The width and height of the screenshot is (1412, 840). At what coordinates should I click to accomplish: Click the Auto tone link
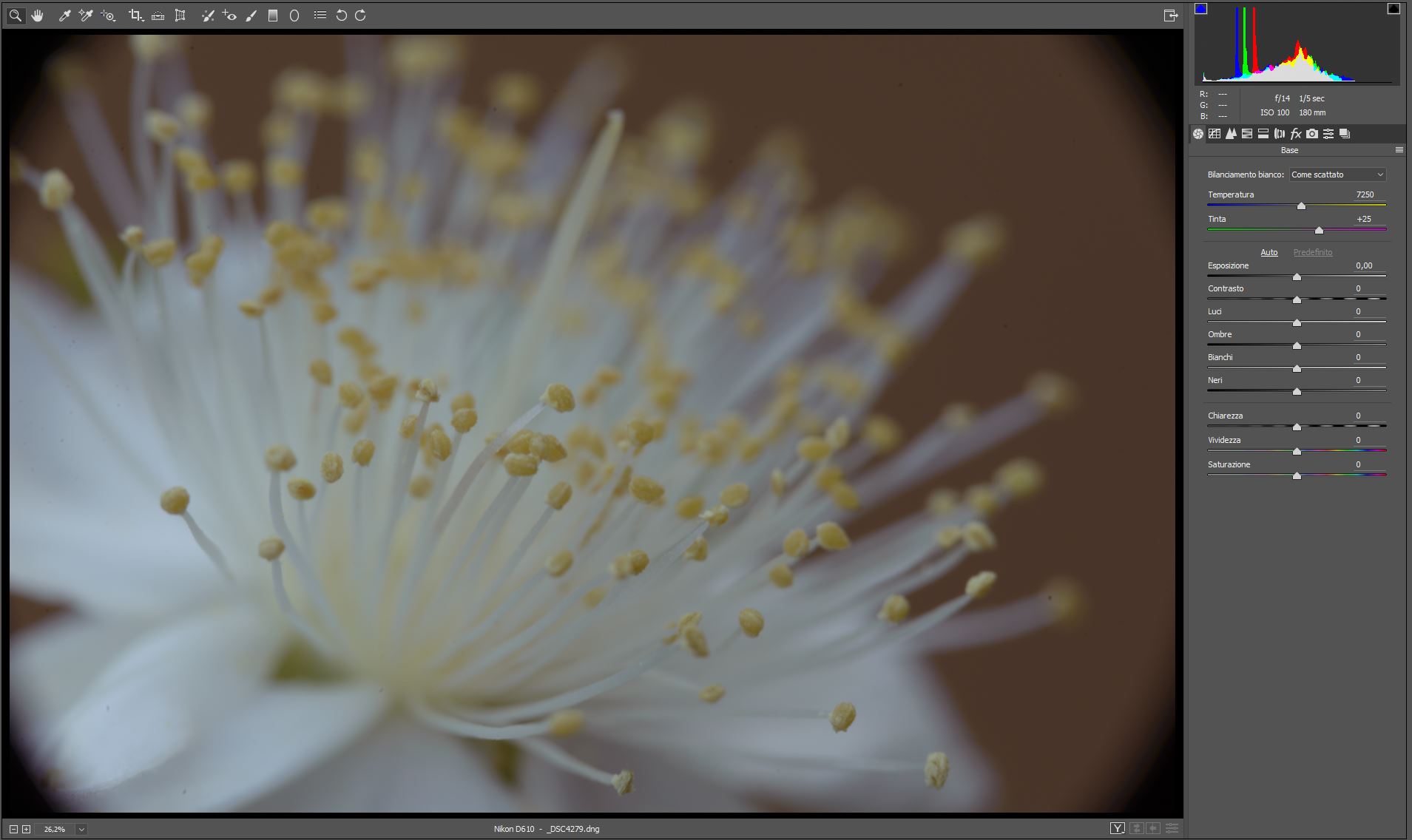pyautogui.click(x=1269, y=252)
